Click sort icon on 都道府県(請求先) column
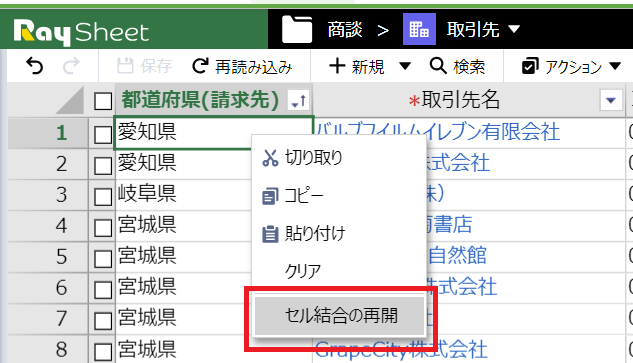 299,99
